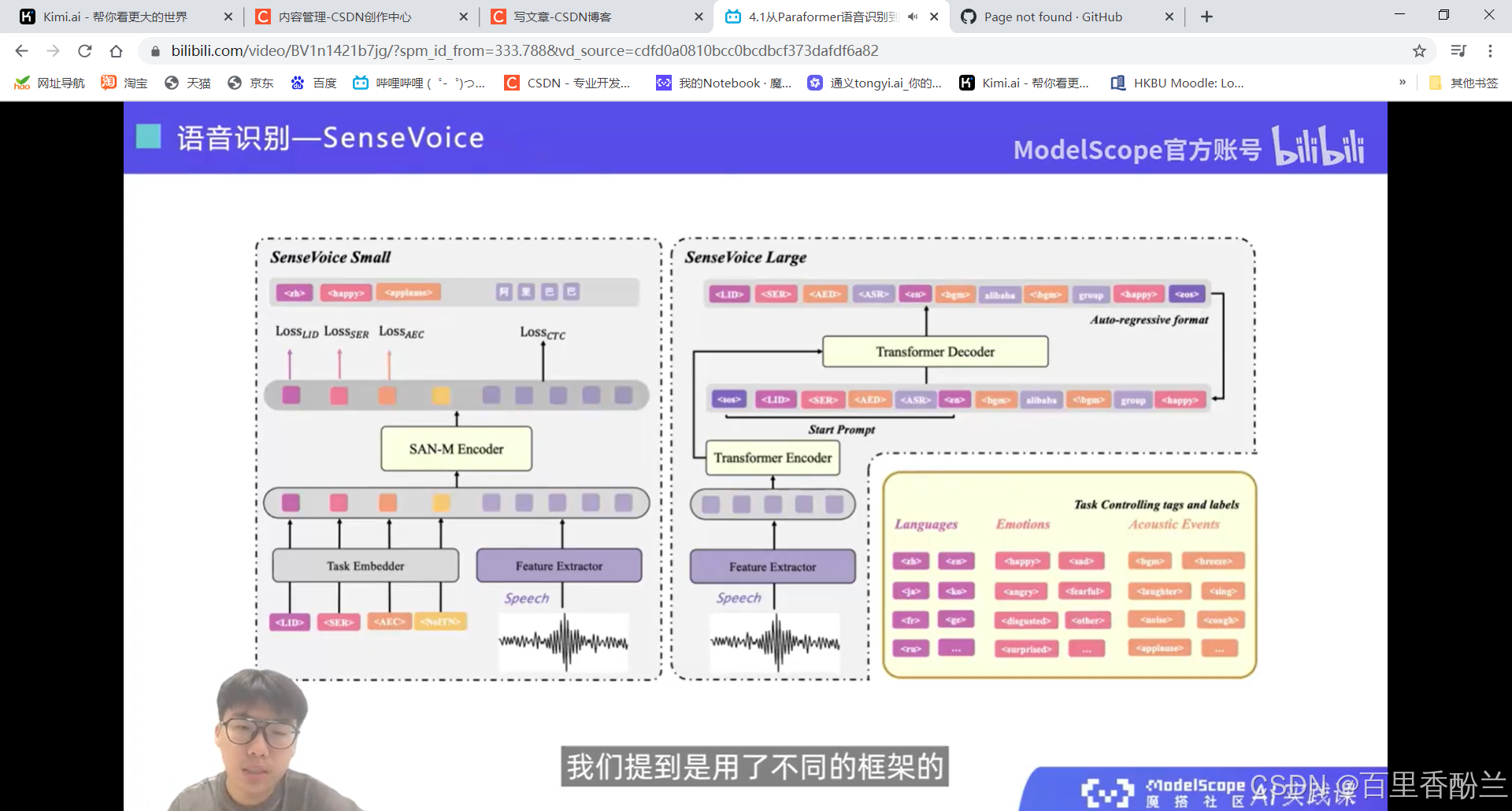Open the HKBU Moodle bookmark

pos(1177,83)
